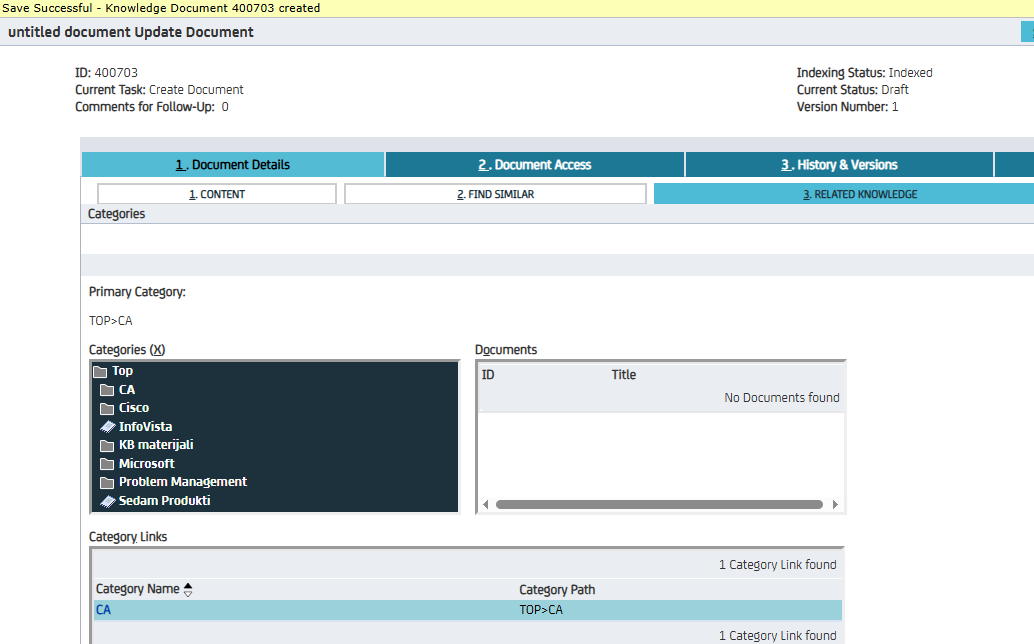
Task: Click the Category Path column header
Action: click(557, 589)
